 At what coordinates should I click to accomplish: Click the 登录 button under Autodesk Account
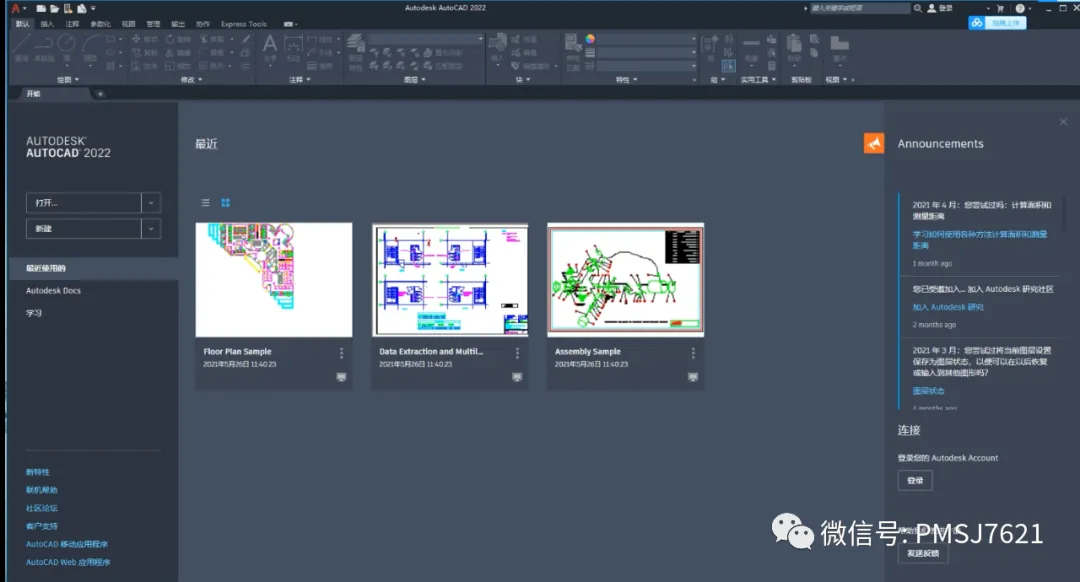tap(915, 481)
